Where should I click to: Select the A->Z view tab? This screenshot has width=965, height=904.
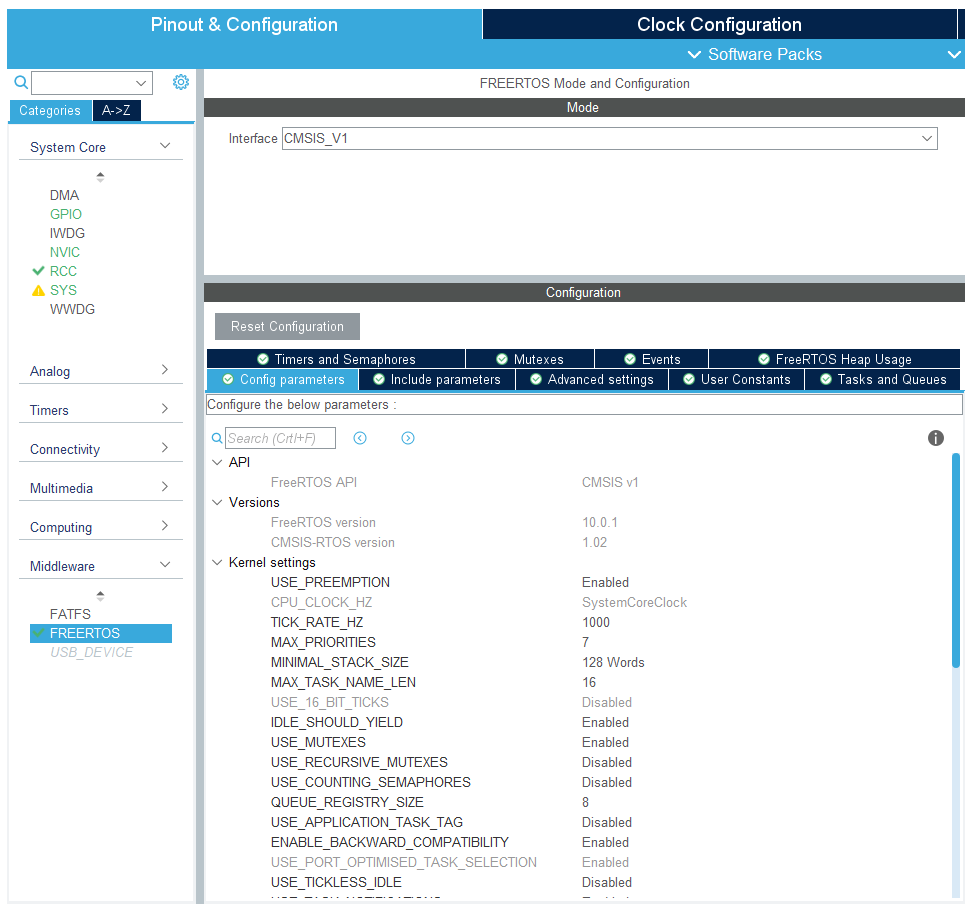tap(116, 111)
